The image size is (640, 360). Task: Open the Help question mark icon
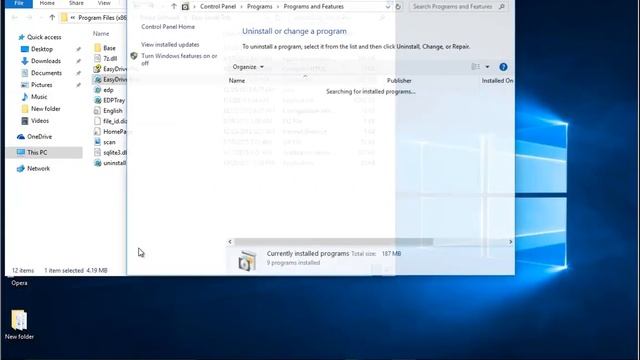[x=503, y=67]
